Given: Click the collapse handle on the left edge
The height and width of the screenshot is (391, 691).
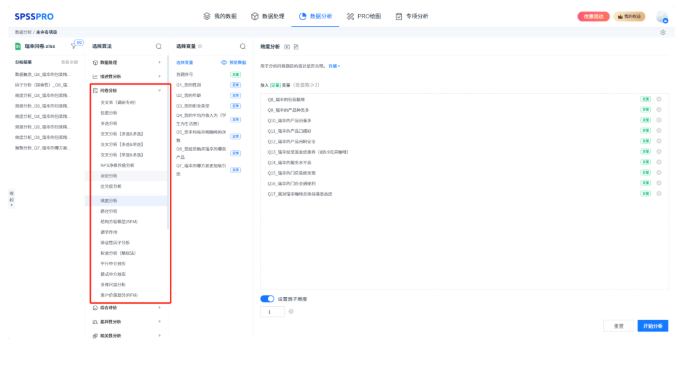Looking at the screenshot, I should tap(11, 199).
